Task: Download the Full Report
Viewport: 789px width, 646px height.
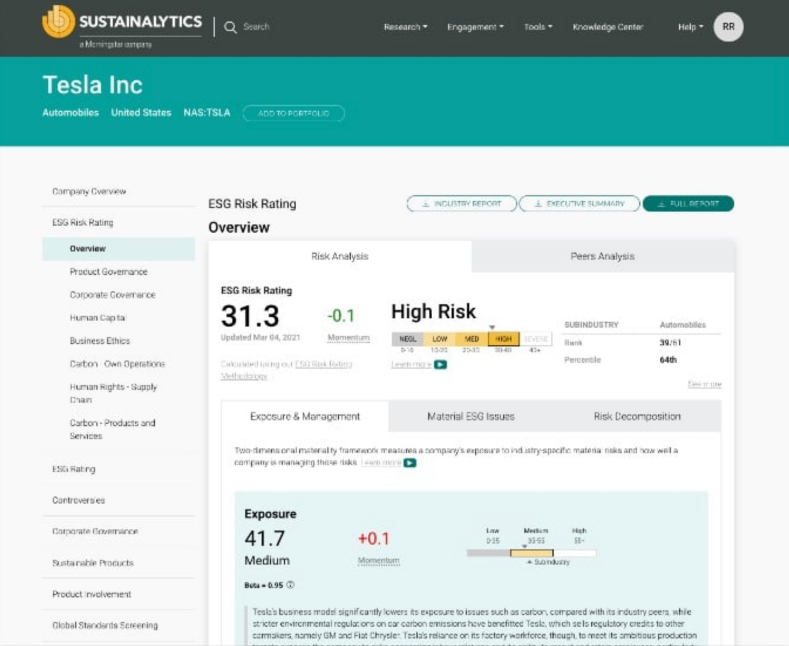Action: click(688, 204)
